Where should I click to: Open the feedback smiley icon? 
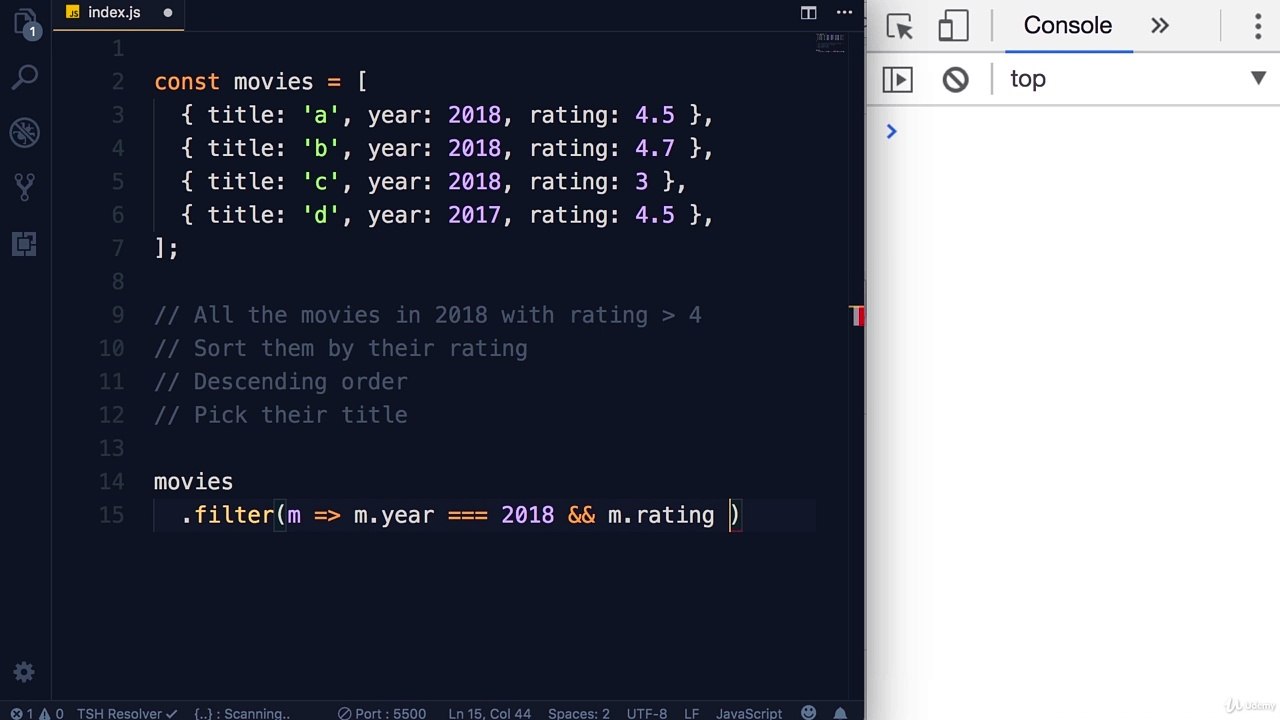[x=807, y=713]
